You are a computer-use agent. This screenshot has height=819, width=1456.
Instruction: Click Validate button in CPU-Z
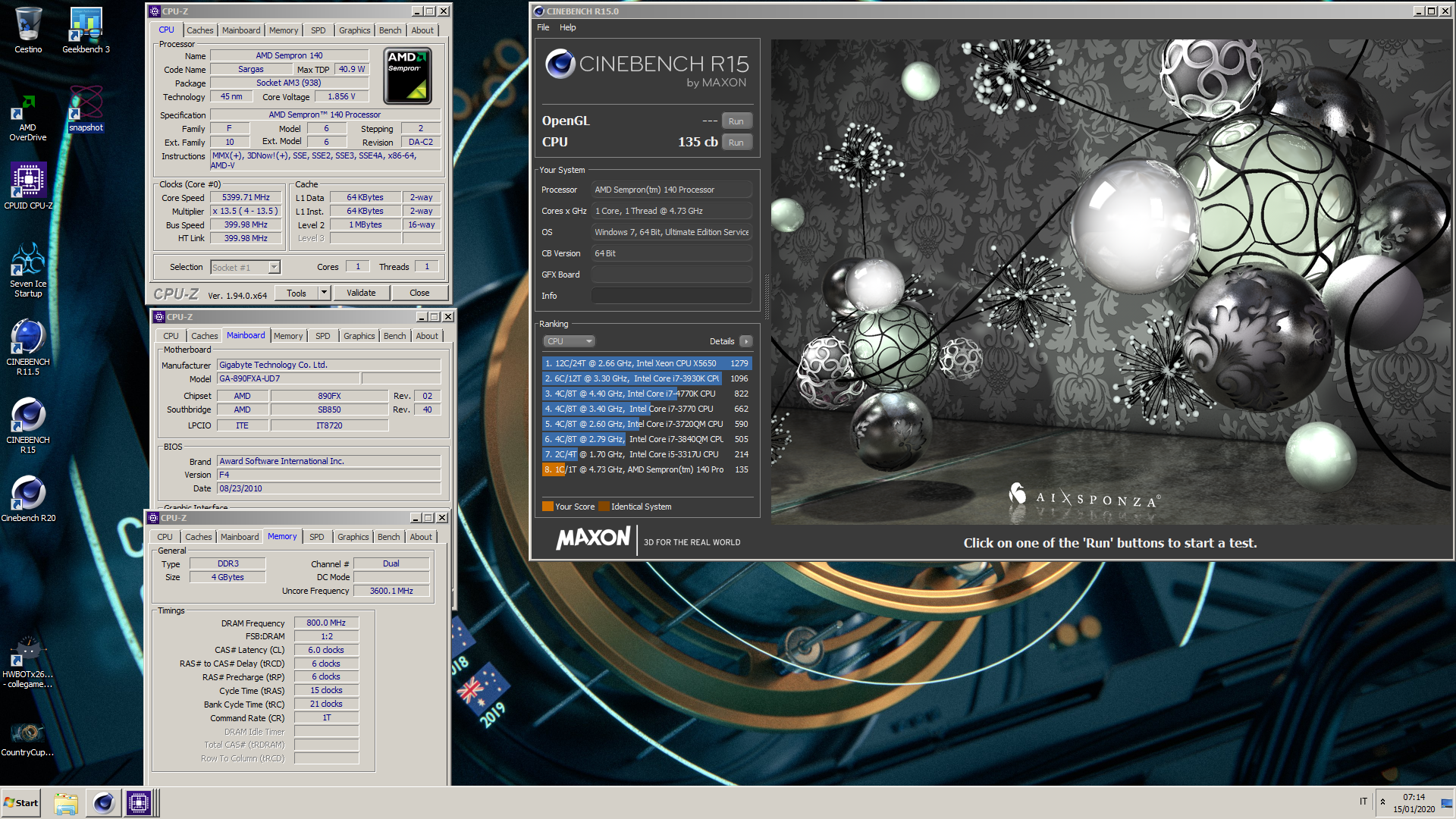(361, 293)
